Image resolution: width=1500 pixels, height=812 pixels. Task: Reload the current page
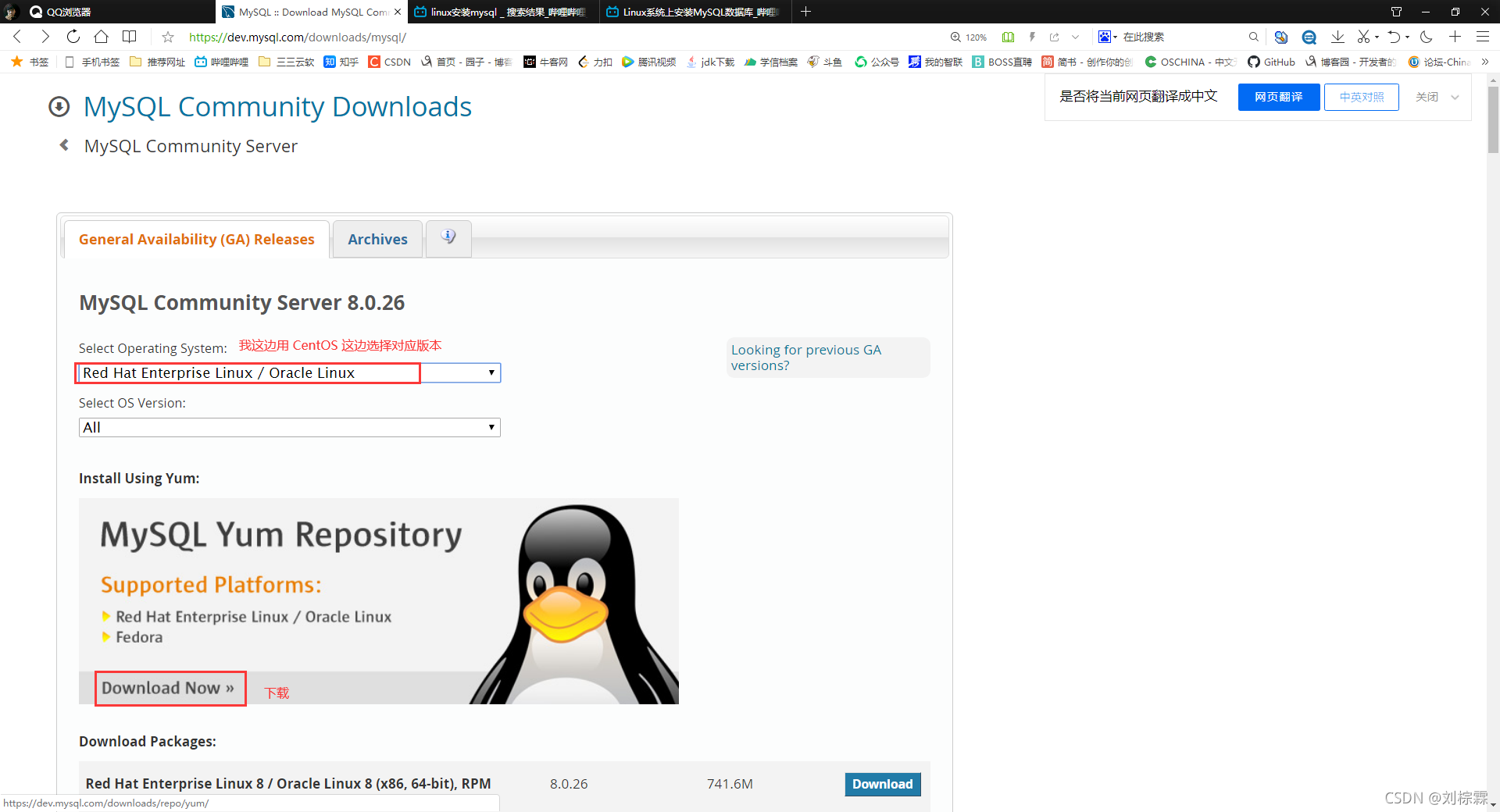tap(73, 37)
